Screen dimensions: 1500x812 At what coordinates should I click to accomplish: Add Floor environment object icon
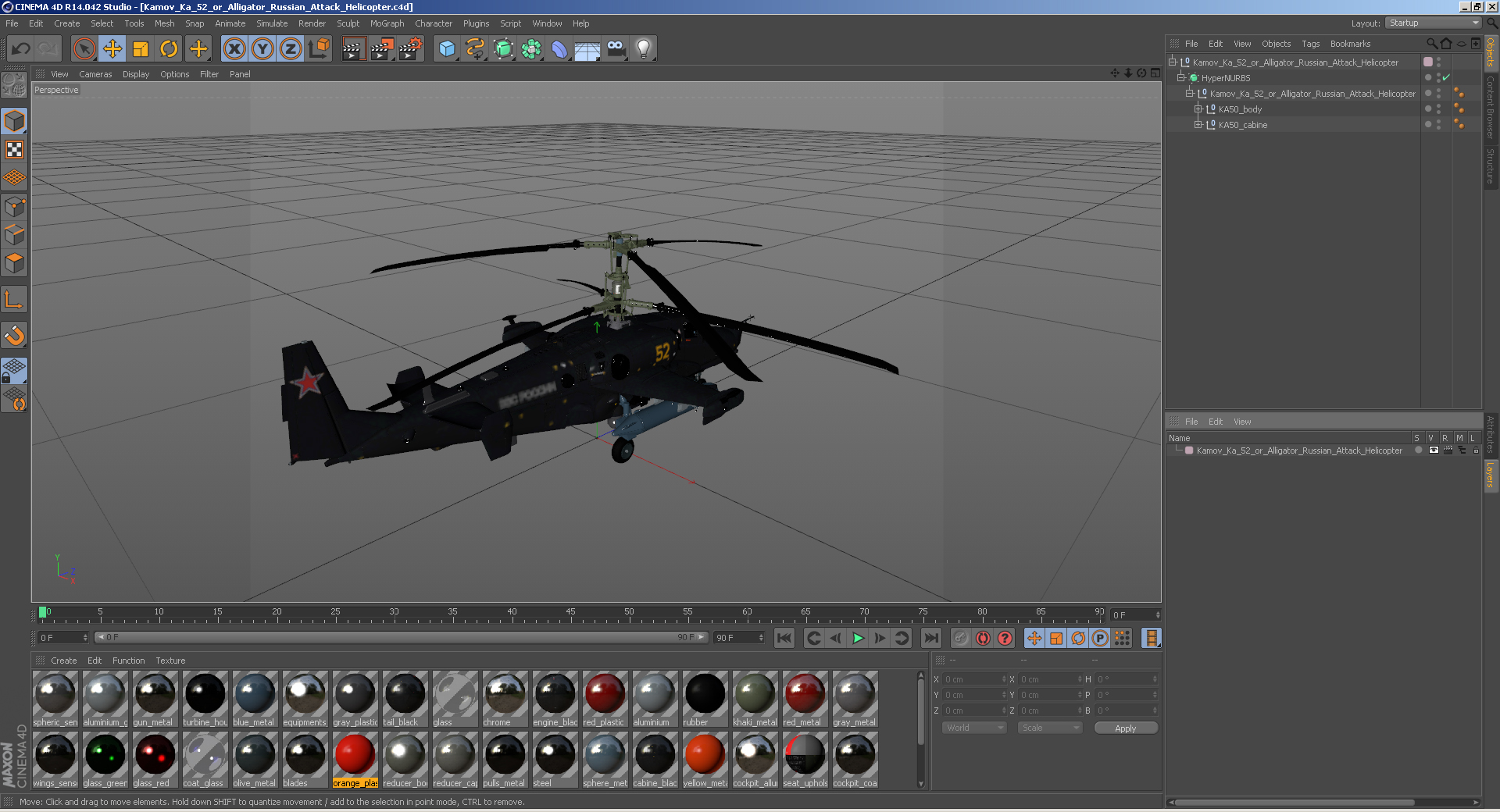pos(587,49)
